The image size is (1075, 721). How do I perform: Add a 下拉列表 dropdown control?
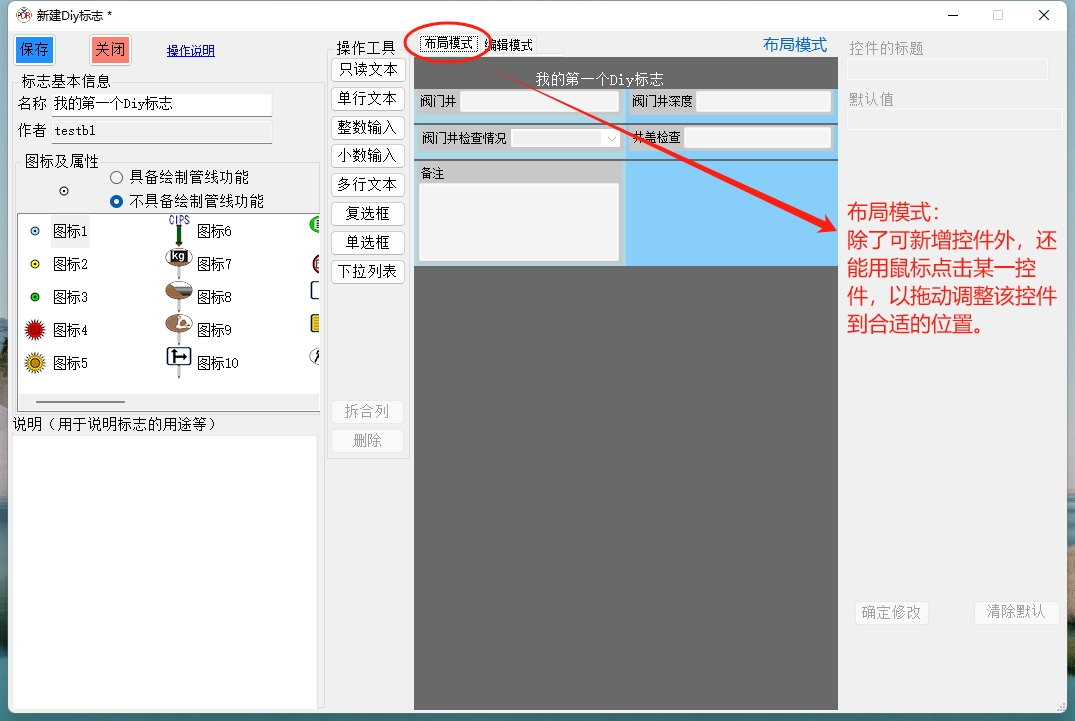[x=367, y=272]
